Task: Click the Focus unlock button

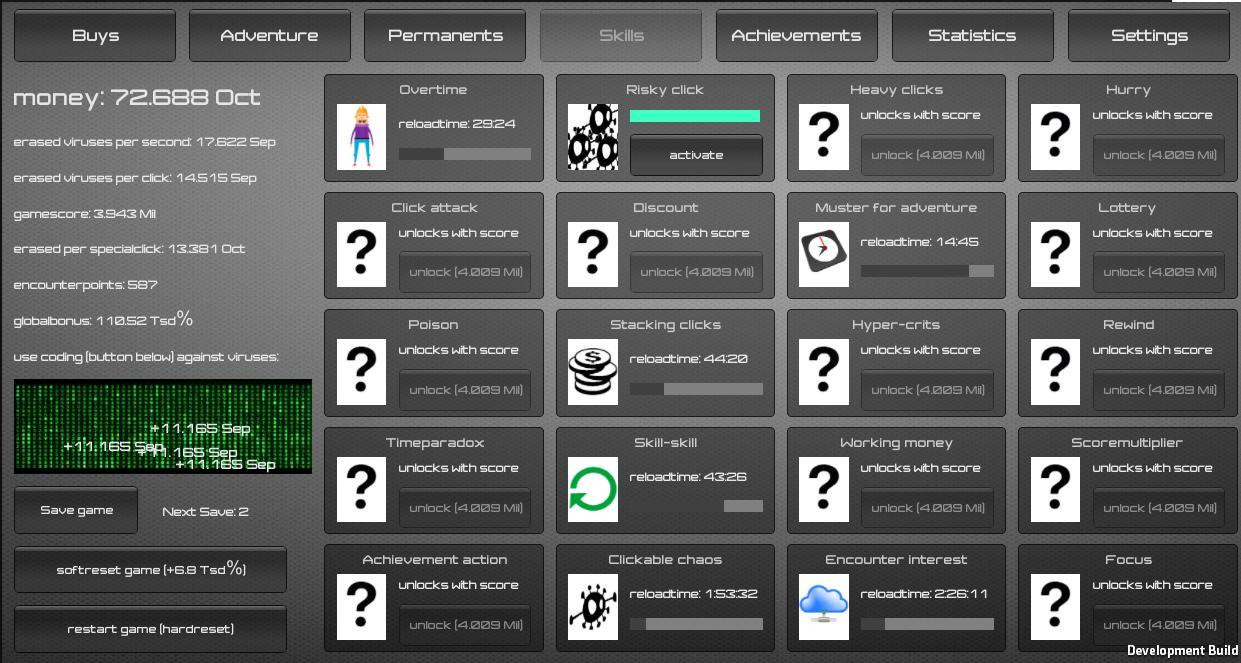Action: (1159, 625)
